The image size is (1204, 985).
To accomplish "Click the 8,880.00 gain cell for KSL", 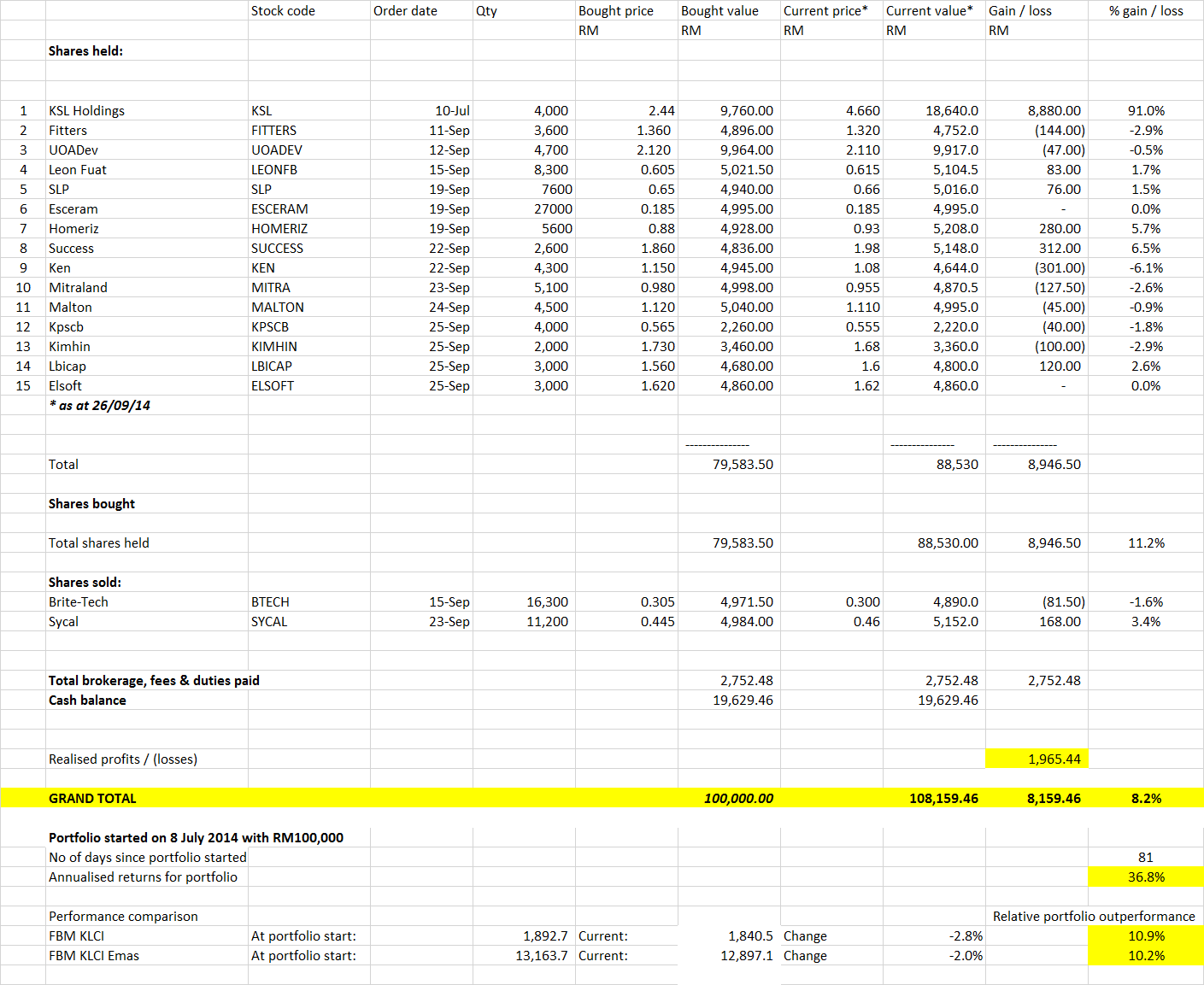I will click(1037, 110).
